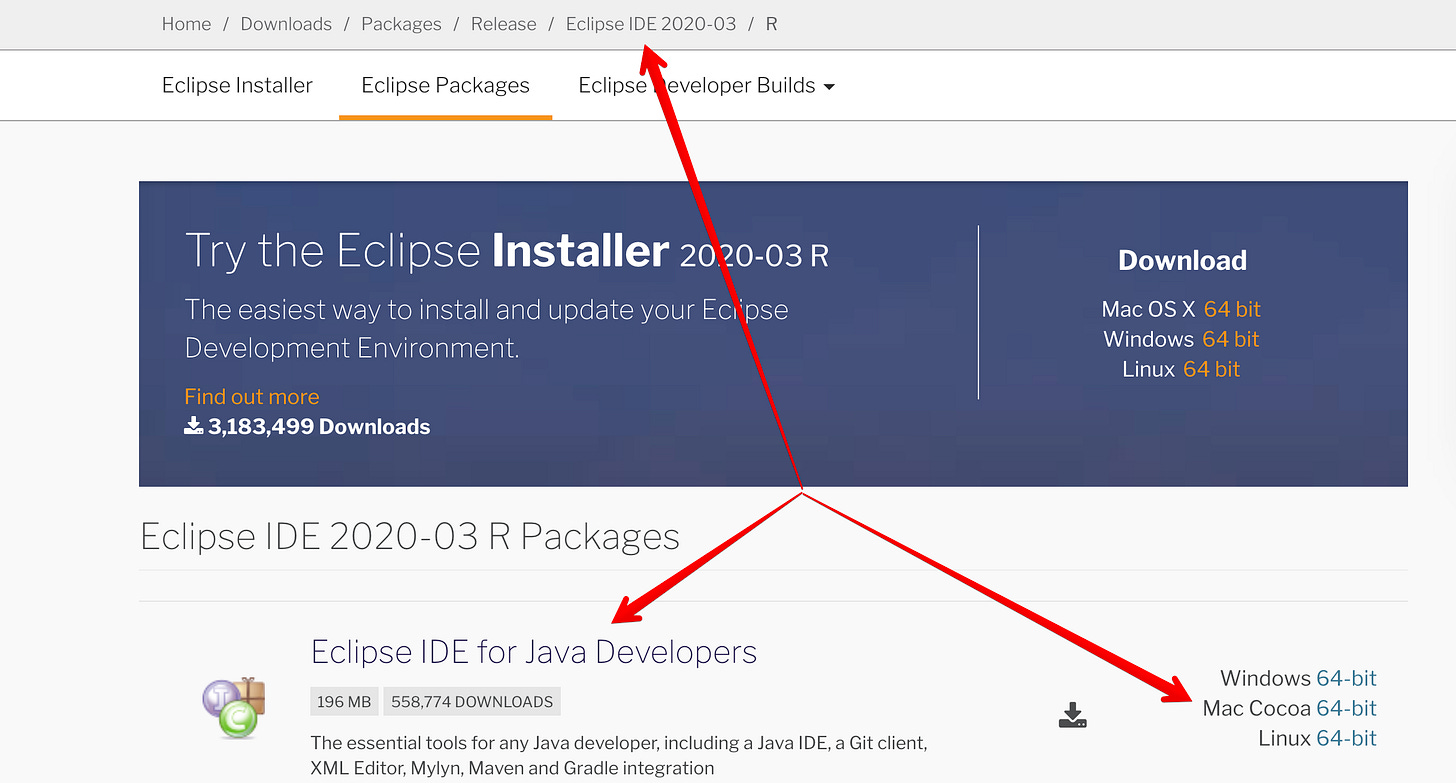Click the Find out more link
Screen dimensions: 1456x783
click(252, 396)
